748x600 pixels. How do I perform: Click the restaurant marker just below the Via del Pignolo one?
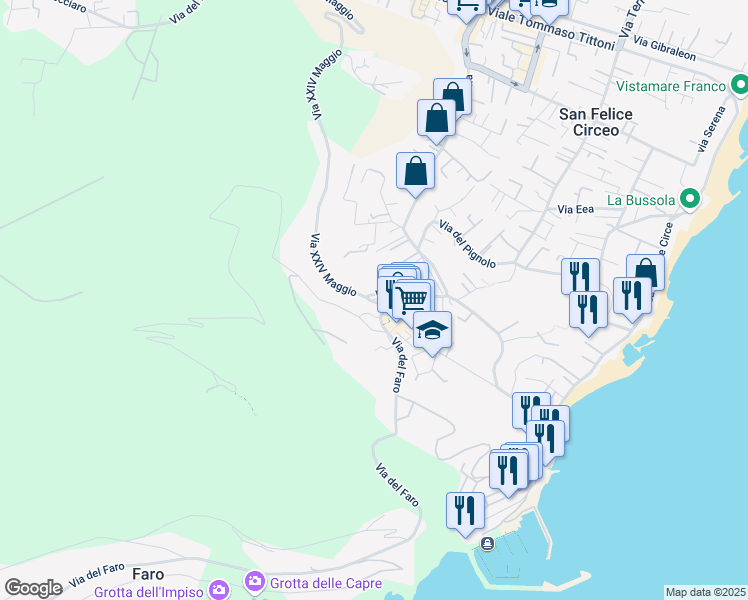[589, 313]
